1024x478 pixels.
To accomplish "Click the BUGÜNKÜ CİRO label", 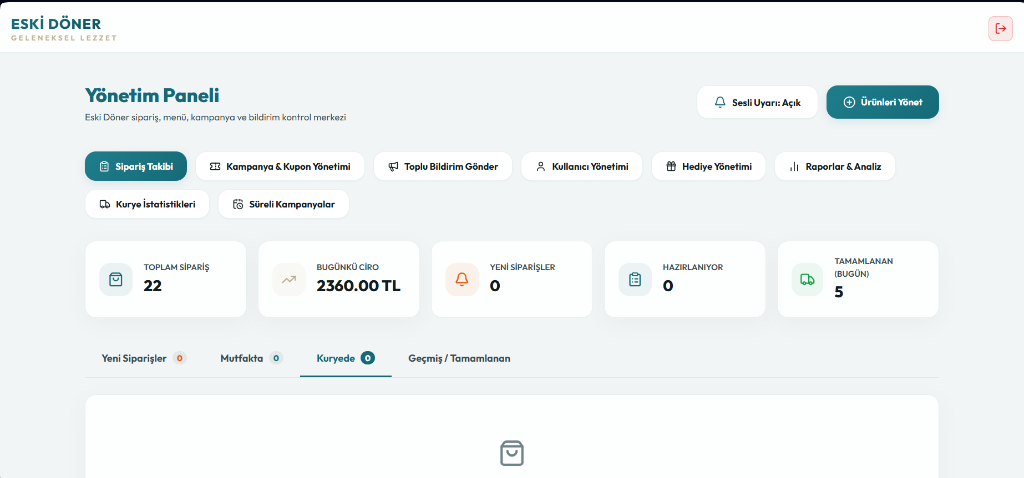I will click(x=347, y=267).
